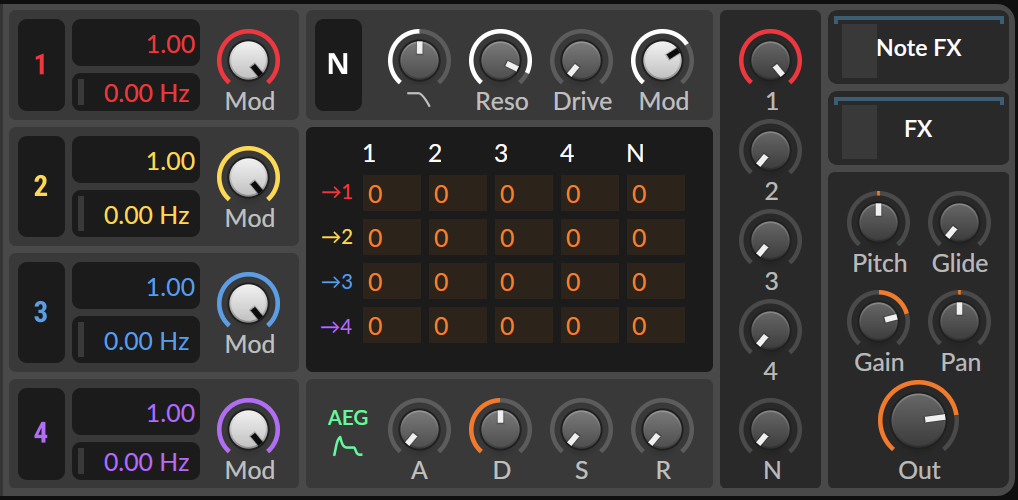The height and width of the screenshot is (500, 1018).
Task: Click matrix cell column N into →1
Action: [x=656, y=193]
